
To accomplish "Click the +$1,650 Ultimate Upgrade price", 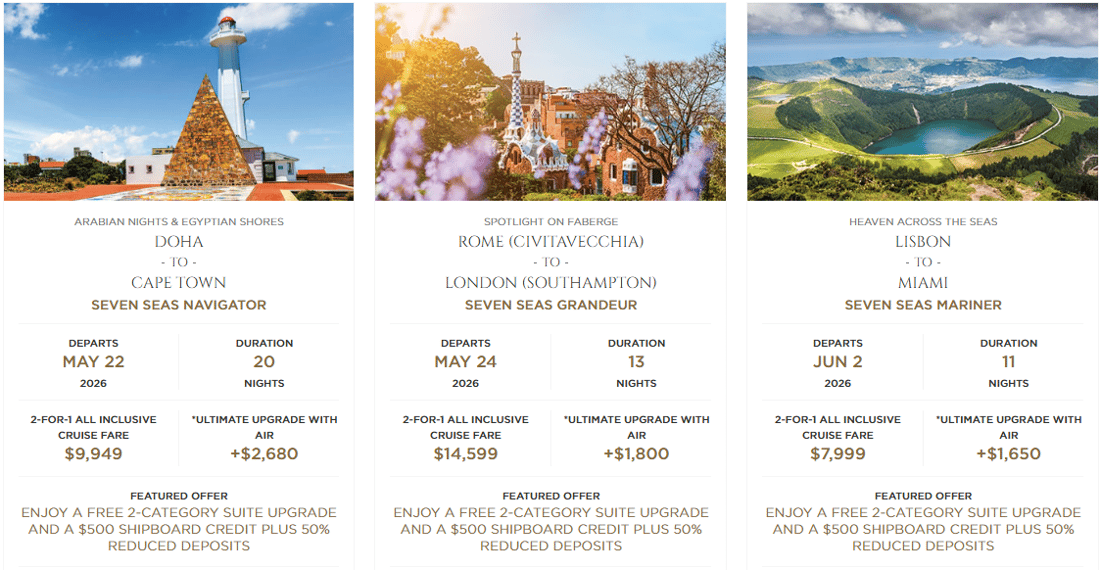I will tap(1008, 454).
